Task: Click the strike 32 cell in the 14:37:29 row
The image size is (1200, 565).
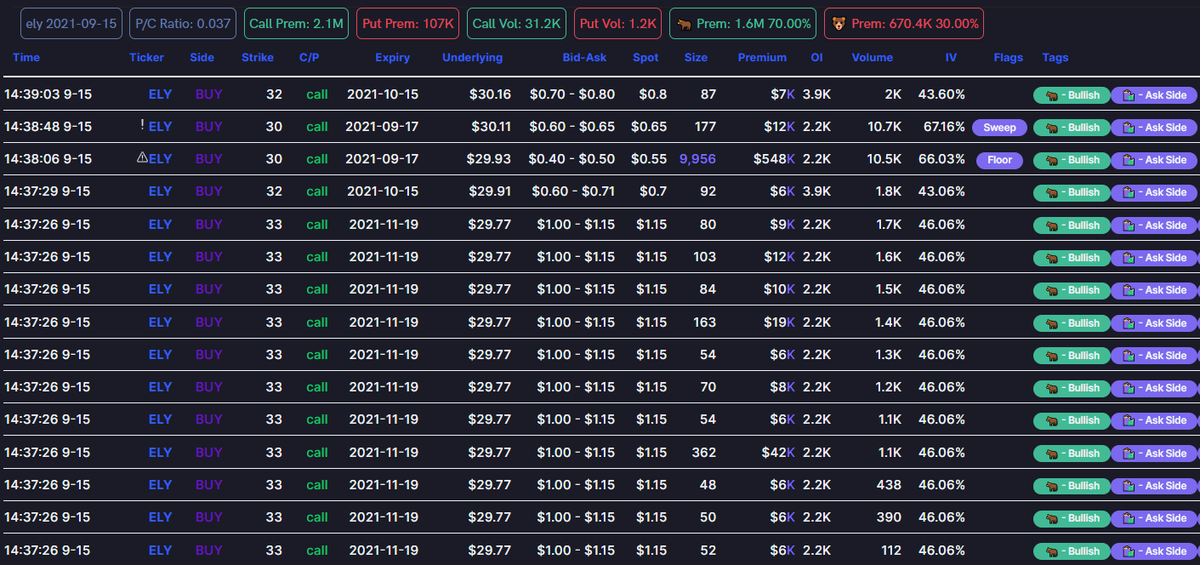Action: coord(274,191)
